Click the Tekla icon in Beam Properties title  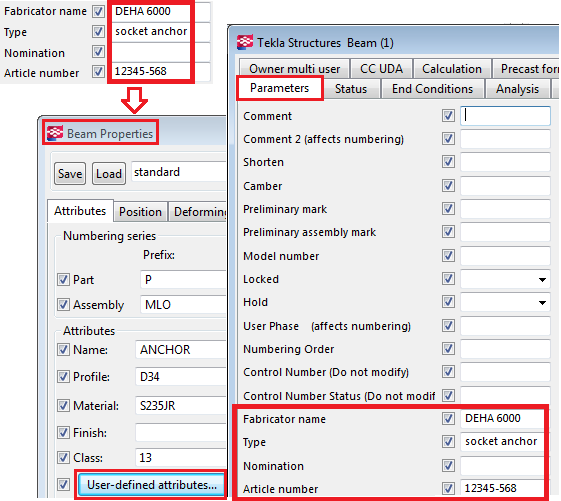tap(55, 133)
